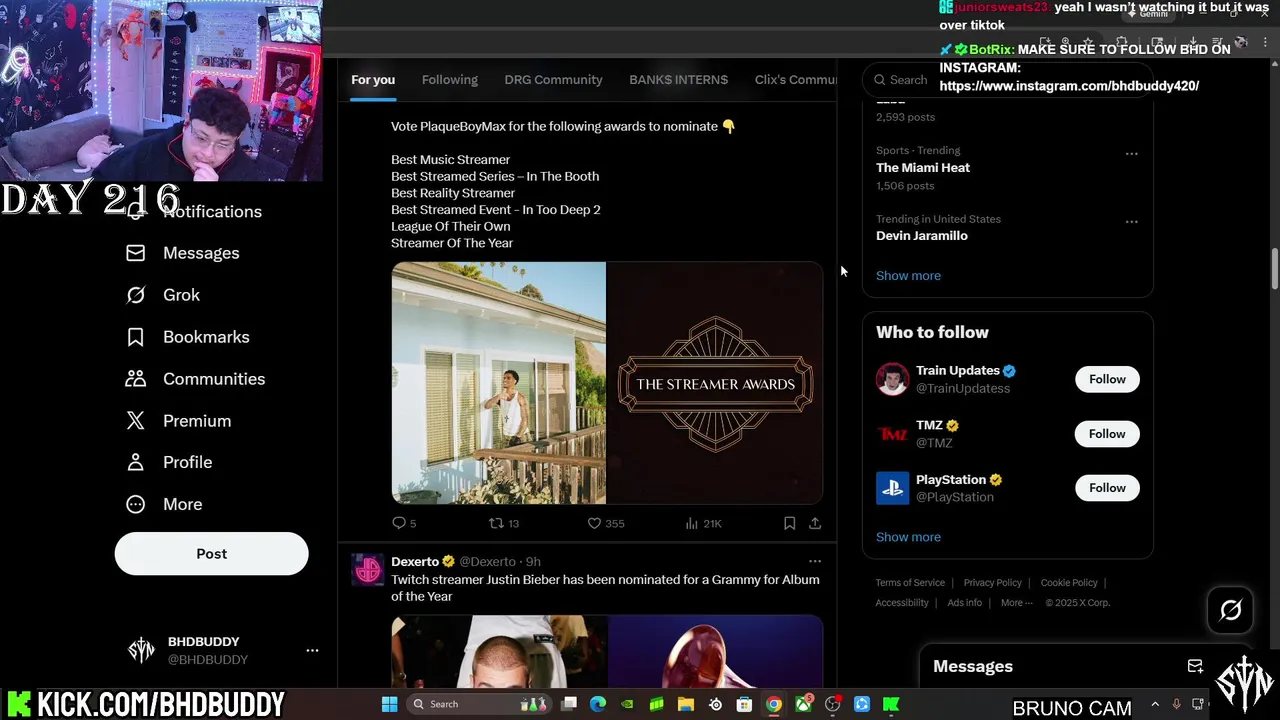This screenshot has height=720, width=1280.
Task: Open Ads info footer link
Action: coord(964,603)
